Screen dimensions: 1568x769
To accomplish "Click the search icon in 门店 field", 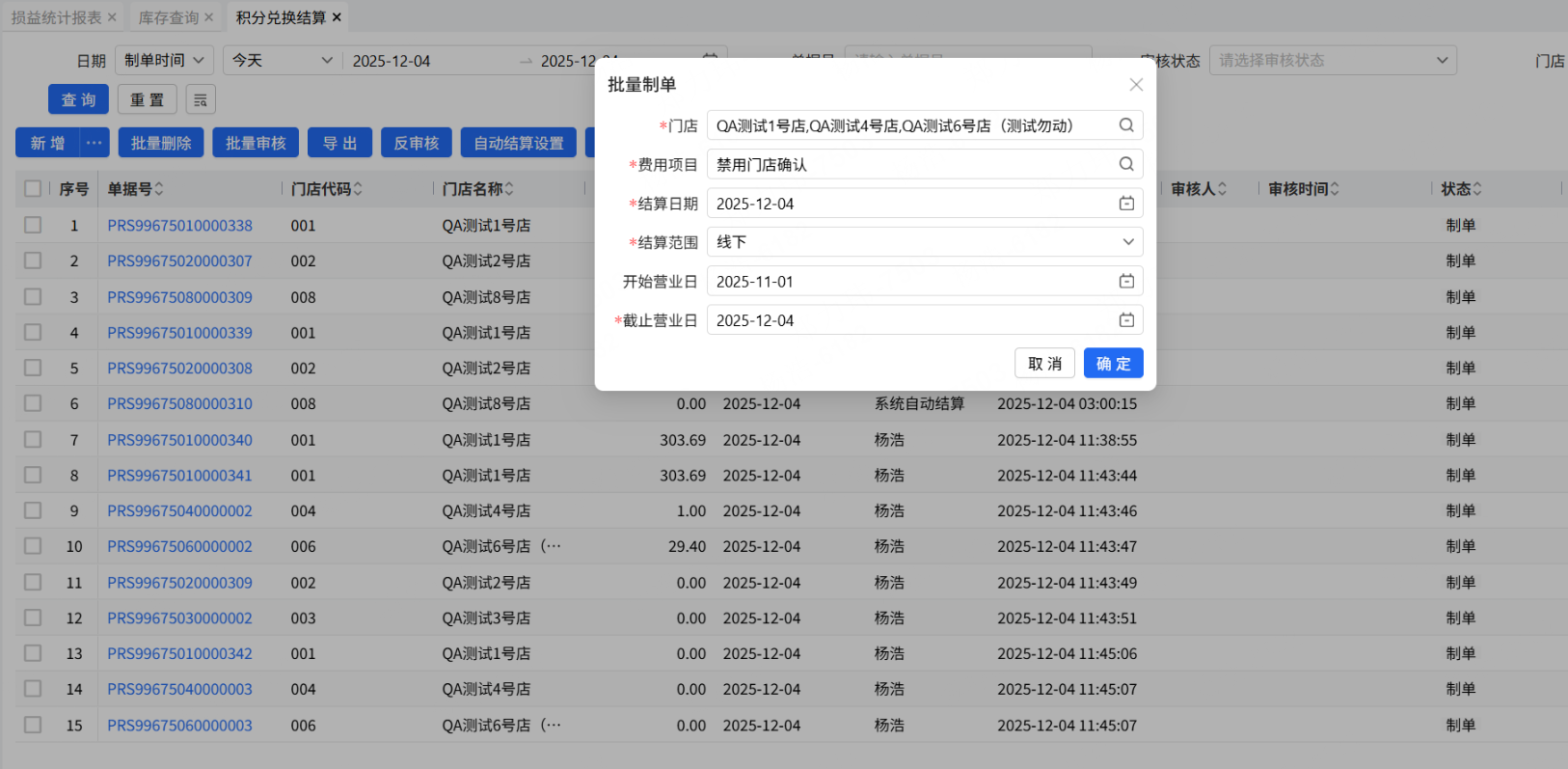I will click(1125, 125).
